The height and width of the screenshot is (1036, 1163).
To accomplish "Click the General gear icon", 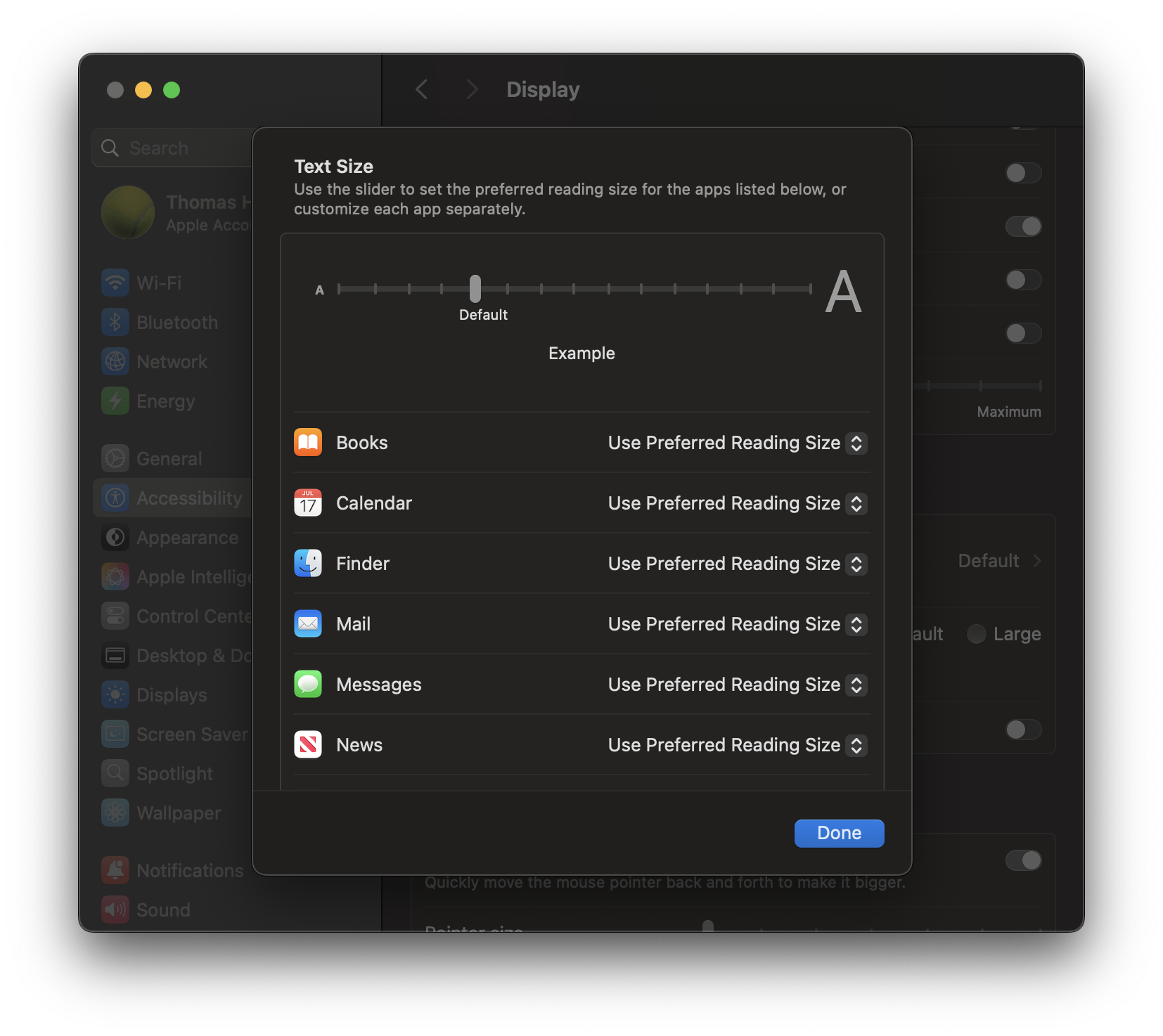I will coord(115,458).
